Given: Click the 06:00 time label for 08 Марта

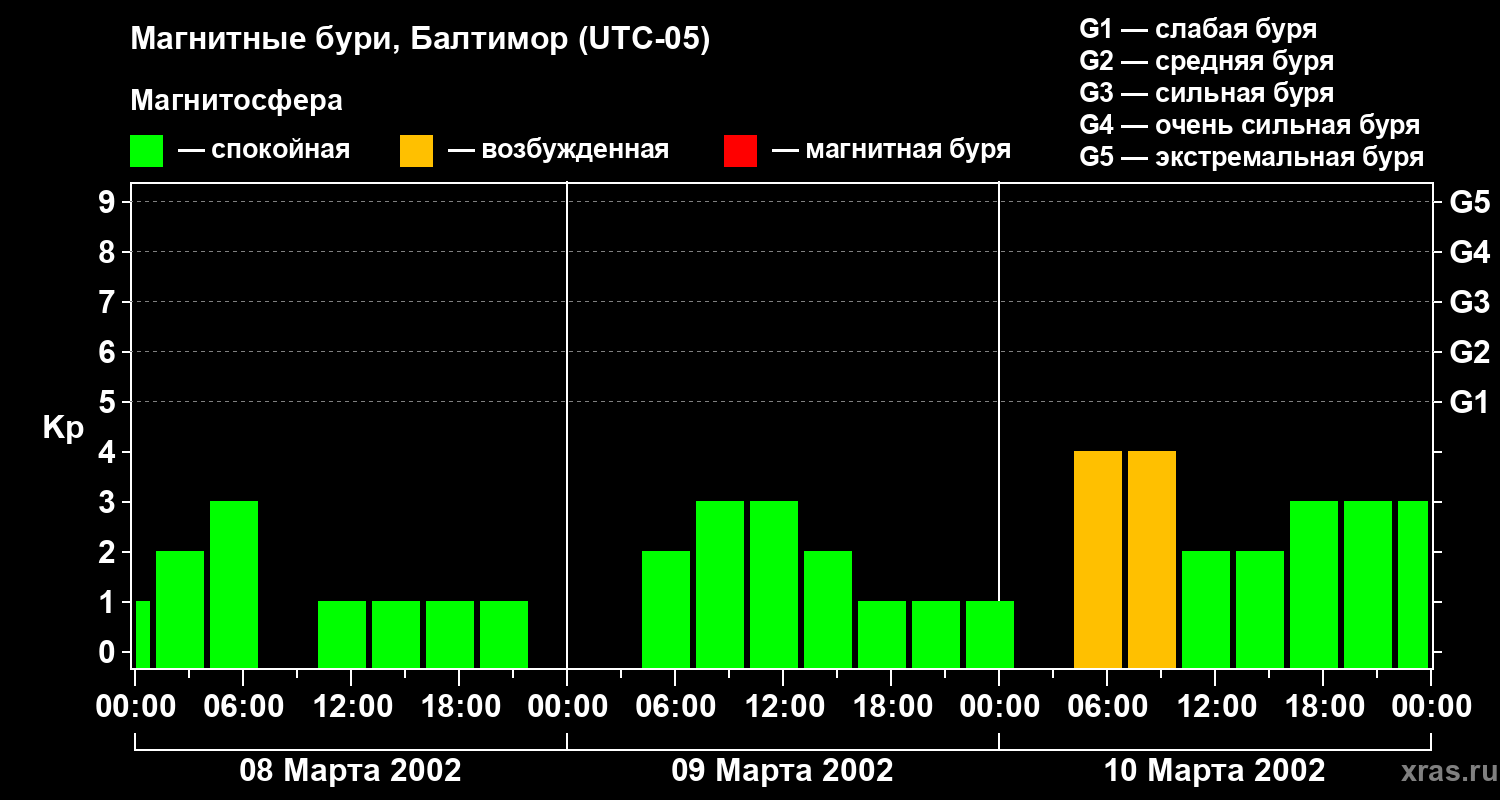Looking at the screenshot, I should pyautogui.click(x=243, y=707).
